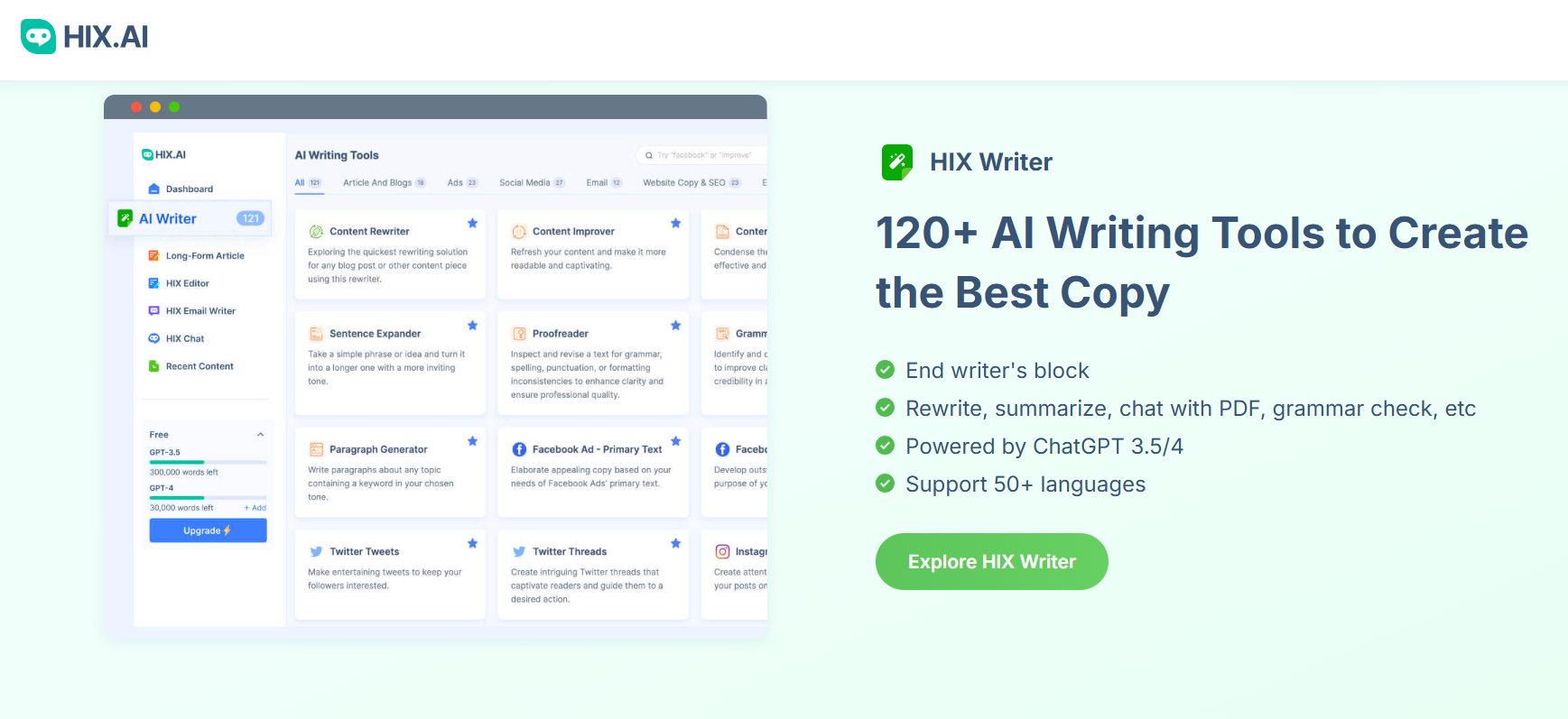Click 'Powered by ChatGPT 3.5/4' text
Viewport: 1568px width, 719px height.
pyautogui.click(x=1044, y=447)
